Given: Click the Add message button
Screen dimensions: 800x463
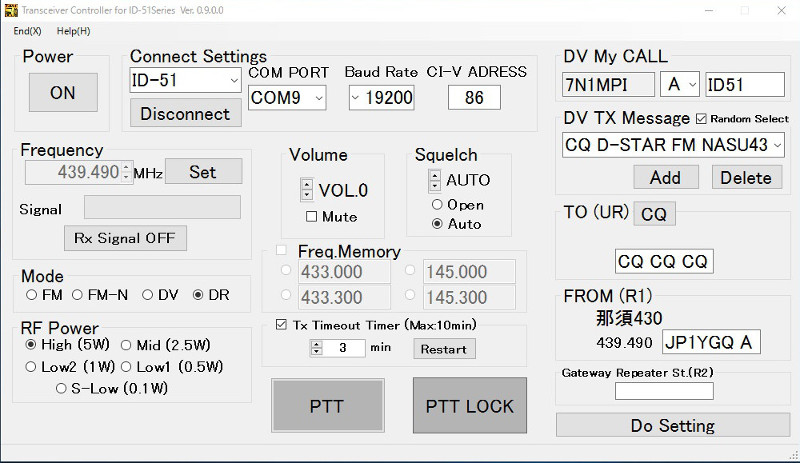Looking at the screenshot, I should tap(666, 178).
